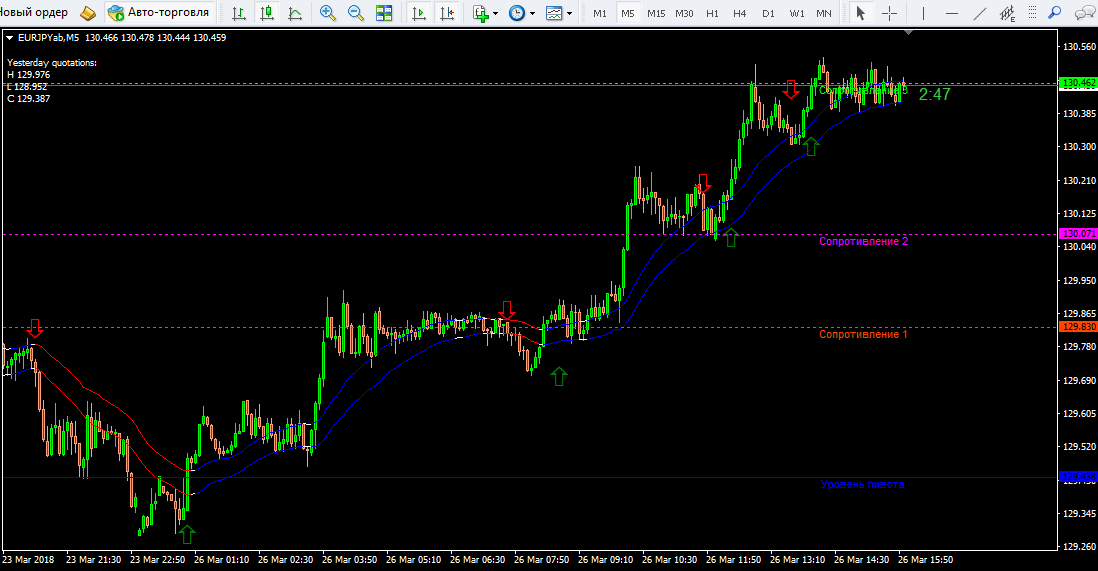Image resolution: width=1098 pixels, height=571 pixels.
Task: Switch chart to candlesticks view
Action: click(x=267, y=13)
